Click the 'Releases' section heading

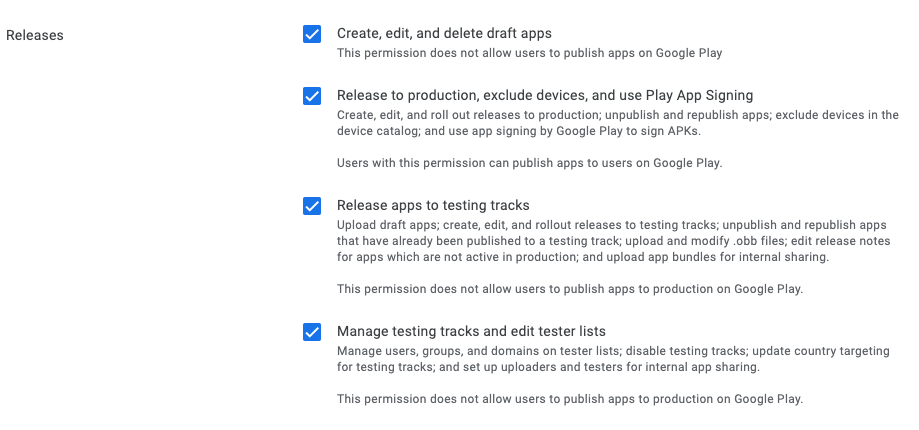click(x=35, y=35)
